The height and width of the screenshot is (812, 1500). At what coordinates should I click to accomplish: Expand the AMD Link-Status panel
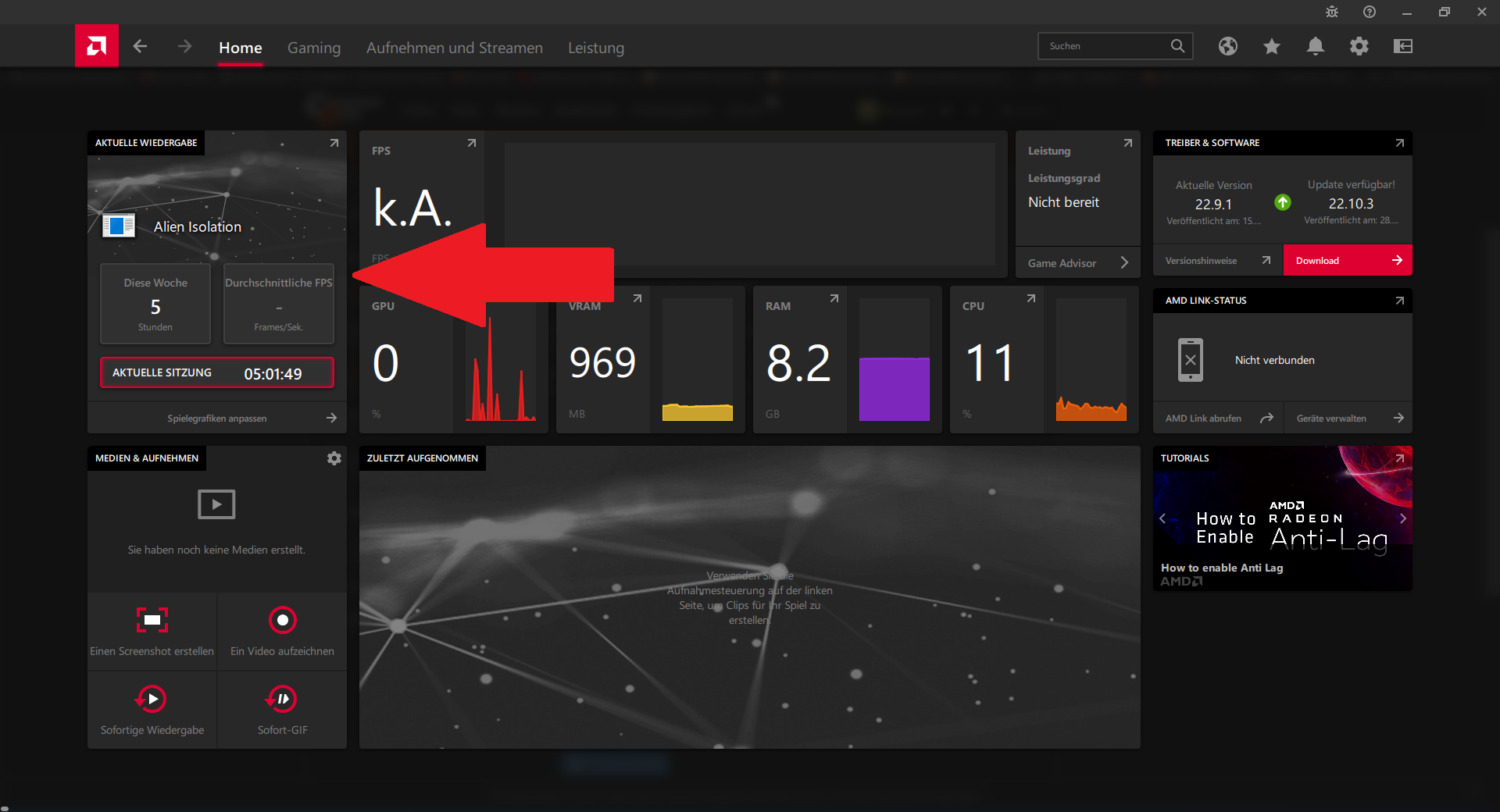[1400, 301]
